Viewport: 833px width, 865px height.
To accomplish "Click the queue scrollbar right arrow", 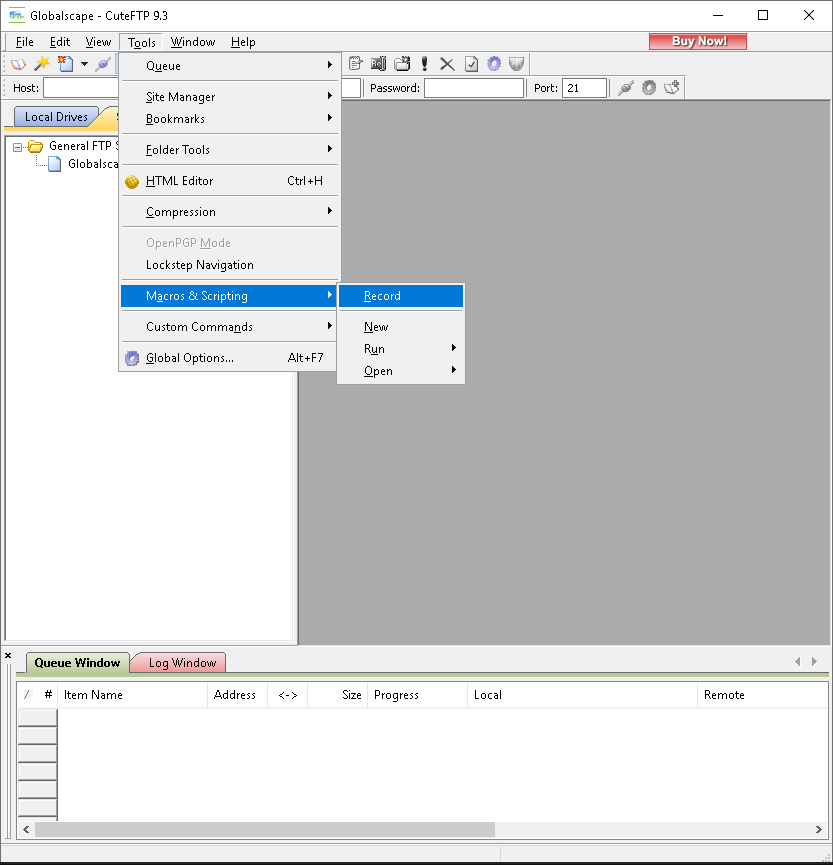I will (819, 829).
